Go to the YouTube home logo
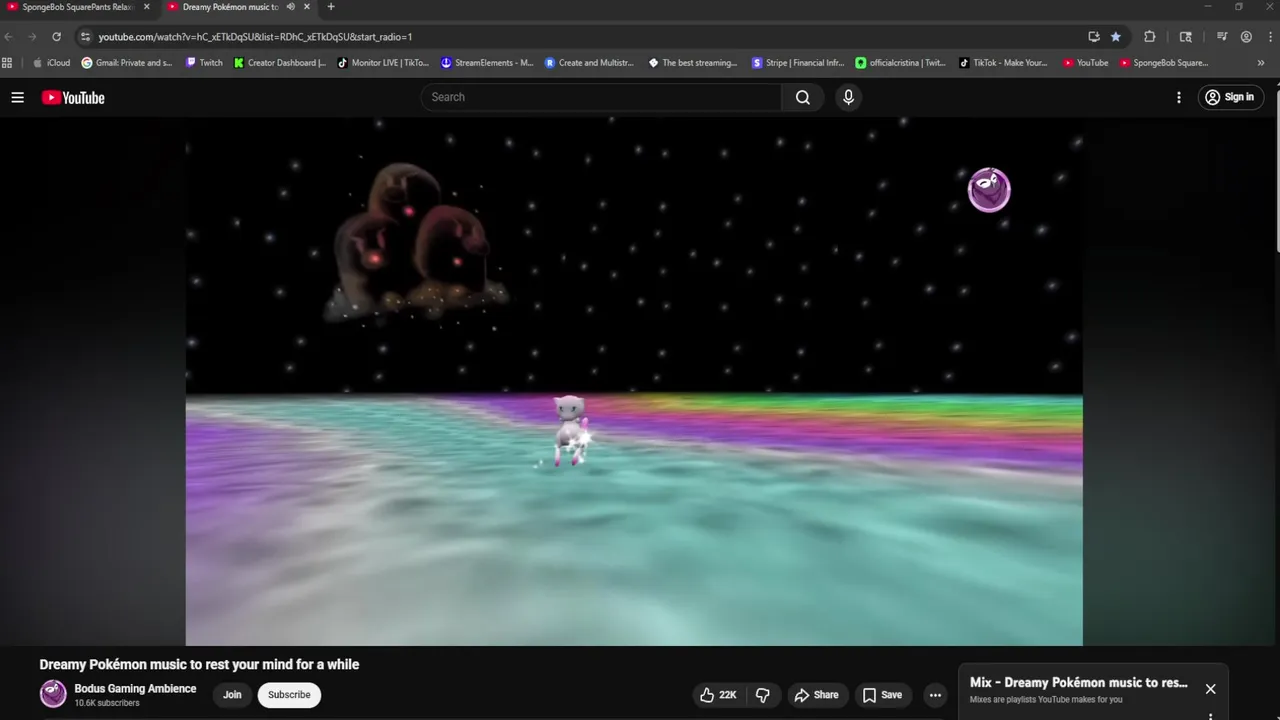This screenshot has height=720, width=1280. tap(73, 97)
